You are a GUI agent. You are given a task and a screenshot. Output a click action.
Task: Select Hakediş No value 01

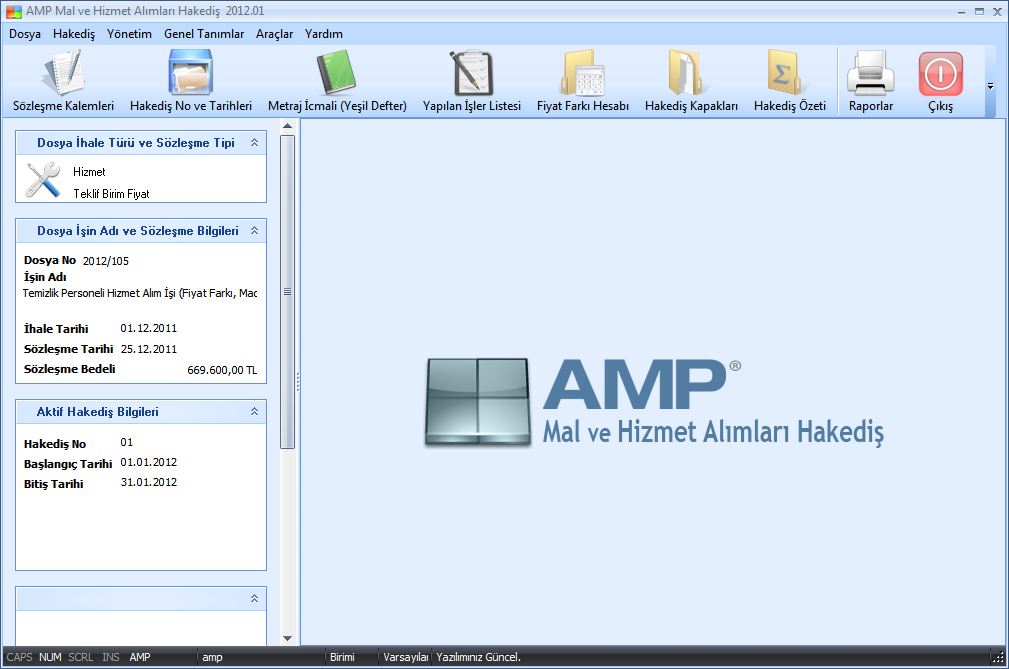(x=127, y=442)
